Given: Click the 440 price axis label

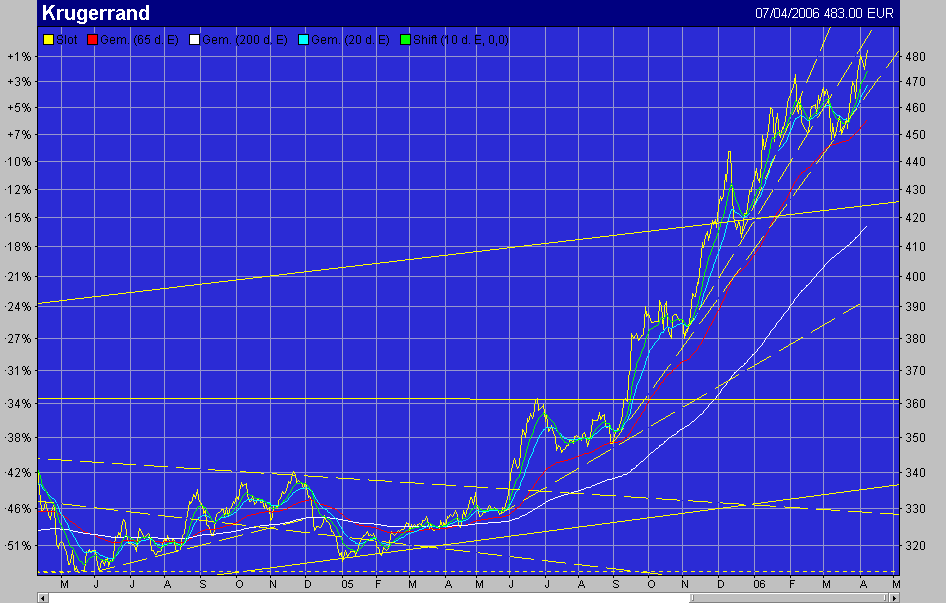Looking at the screenshot, I should [x=915, y=162].
